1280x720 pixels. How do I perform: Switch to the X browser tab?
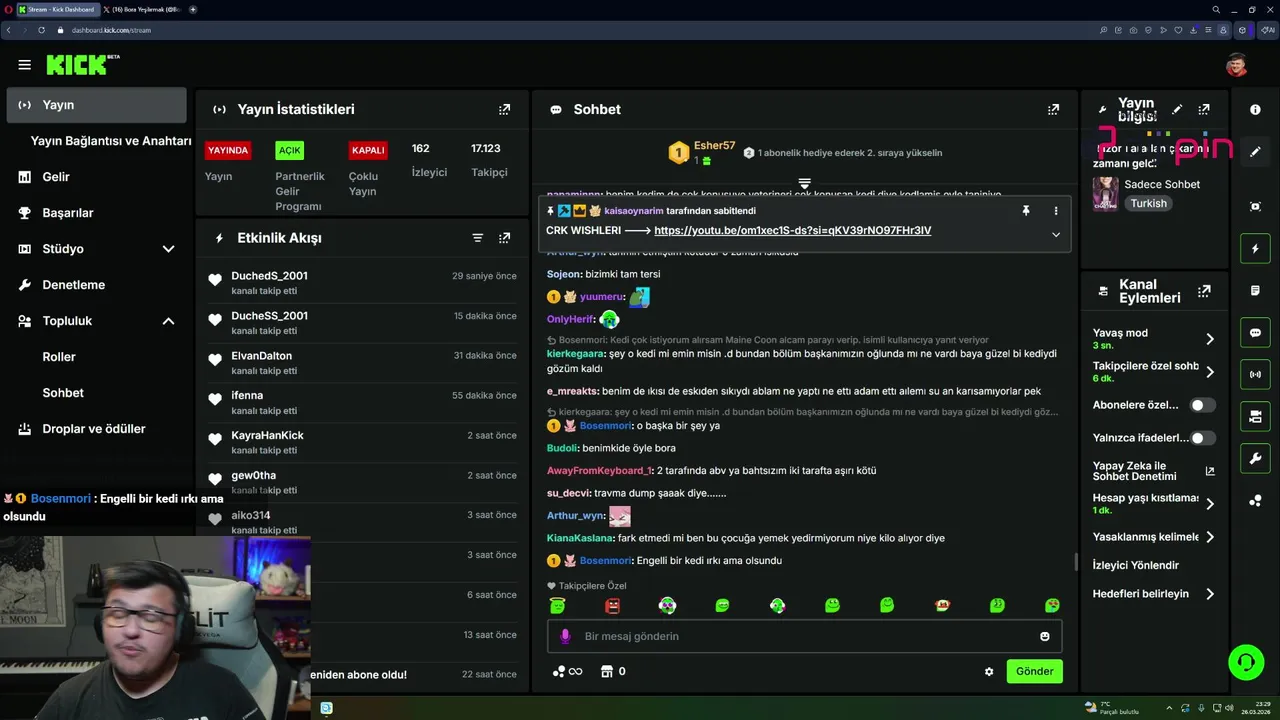[x=141, y=9]
